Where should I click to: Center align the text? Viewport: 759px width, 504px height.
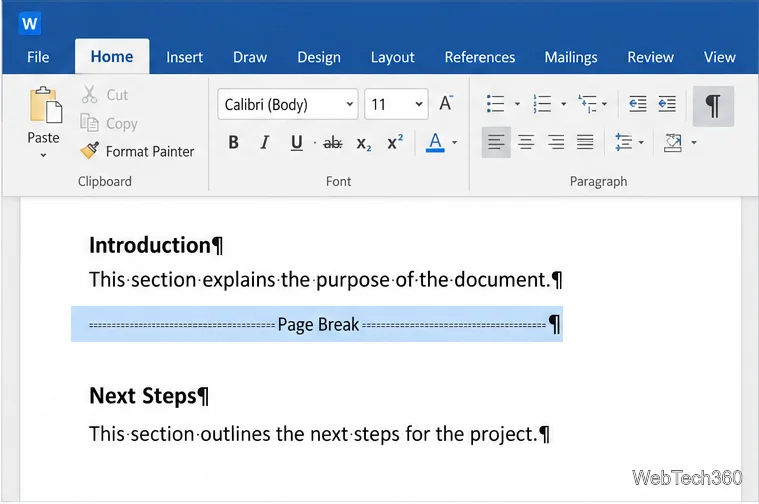[526, 142]
